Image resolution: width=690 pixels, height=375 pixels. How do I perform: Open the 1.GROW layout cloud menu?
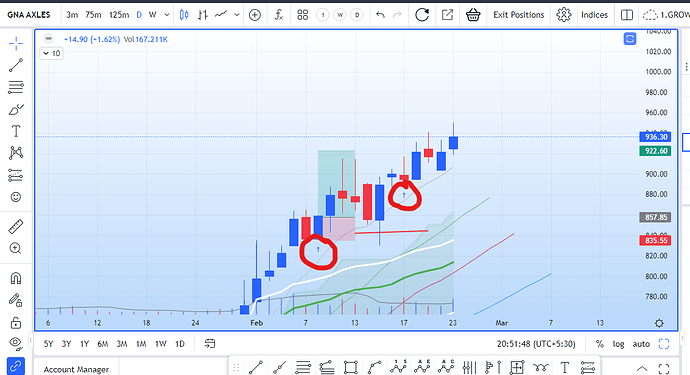click(x=666, y=15)
